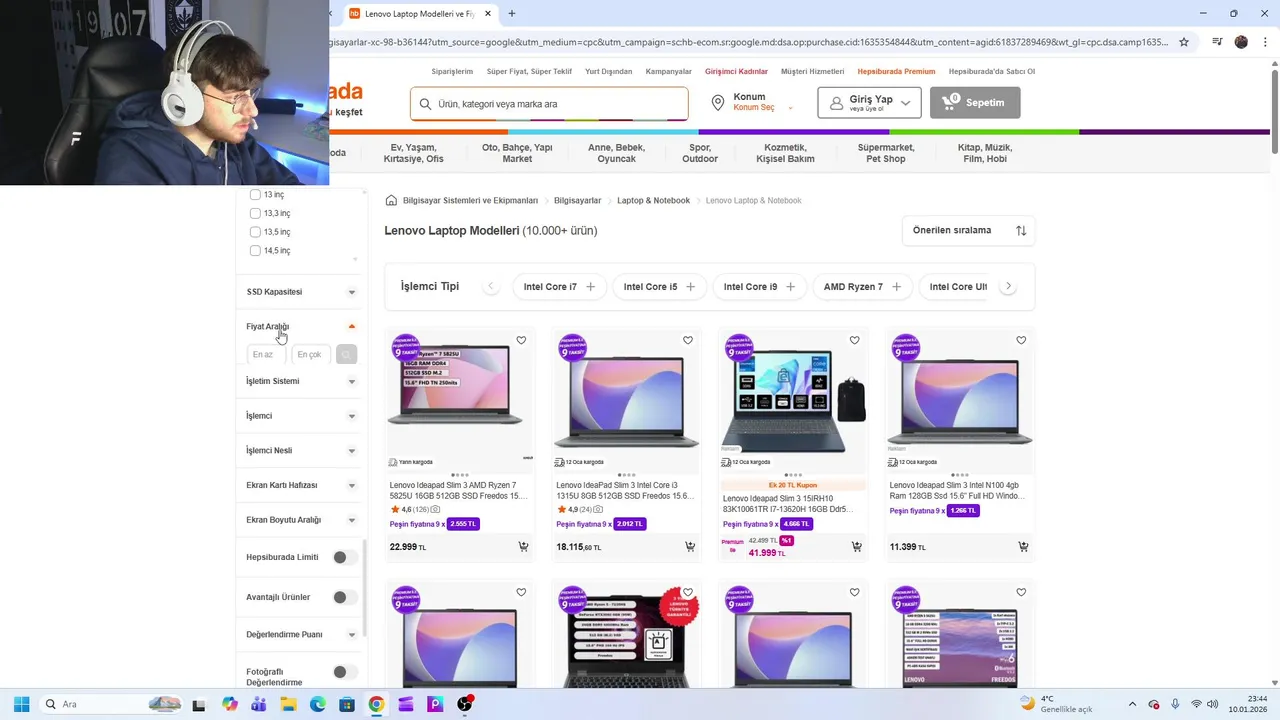This screenshot has height=720, width=1280.
Task: Add 11.399 TL laptop to cart
Action: tap(1023, 546)
